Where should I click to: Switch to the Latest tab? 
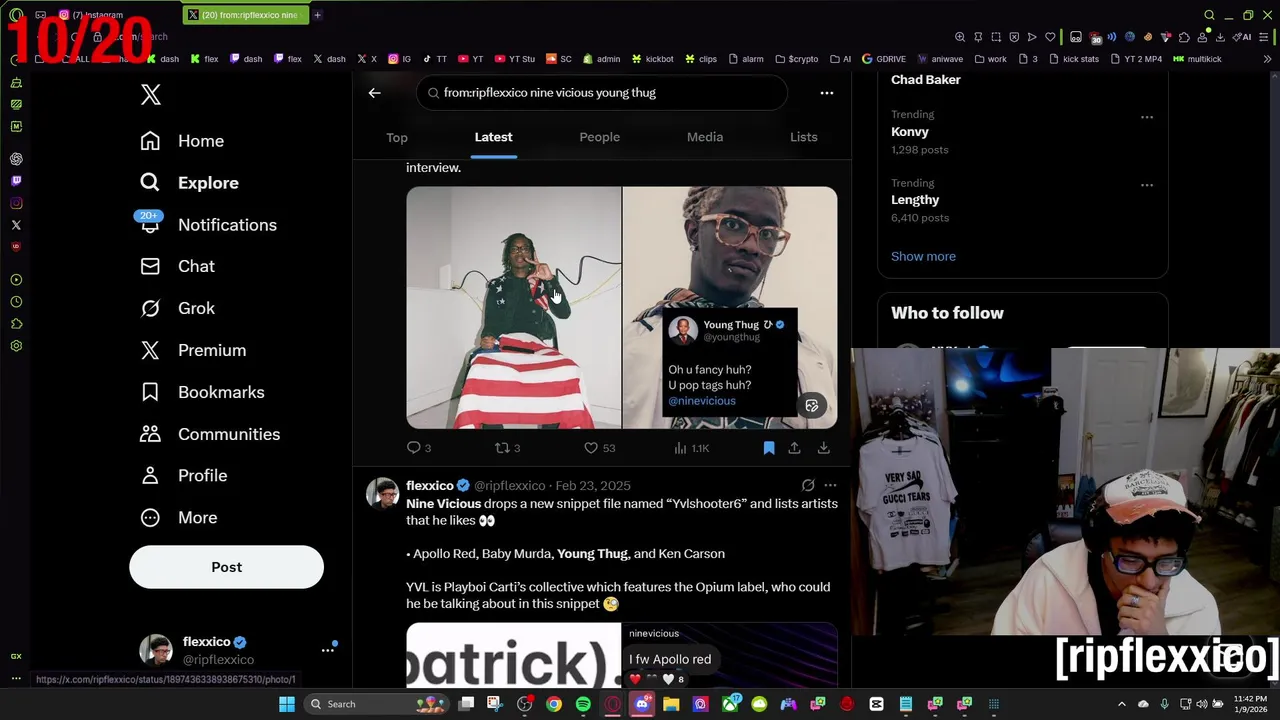coord(493,137)
